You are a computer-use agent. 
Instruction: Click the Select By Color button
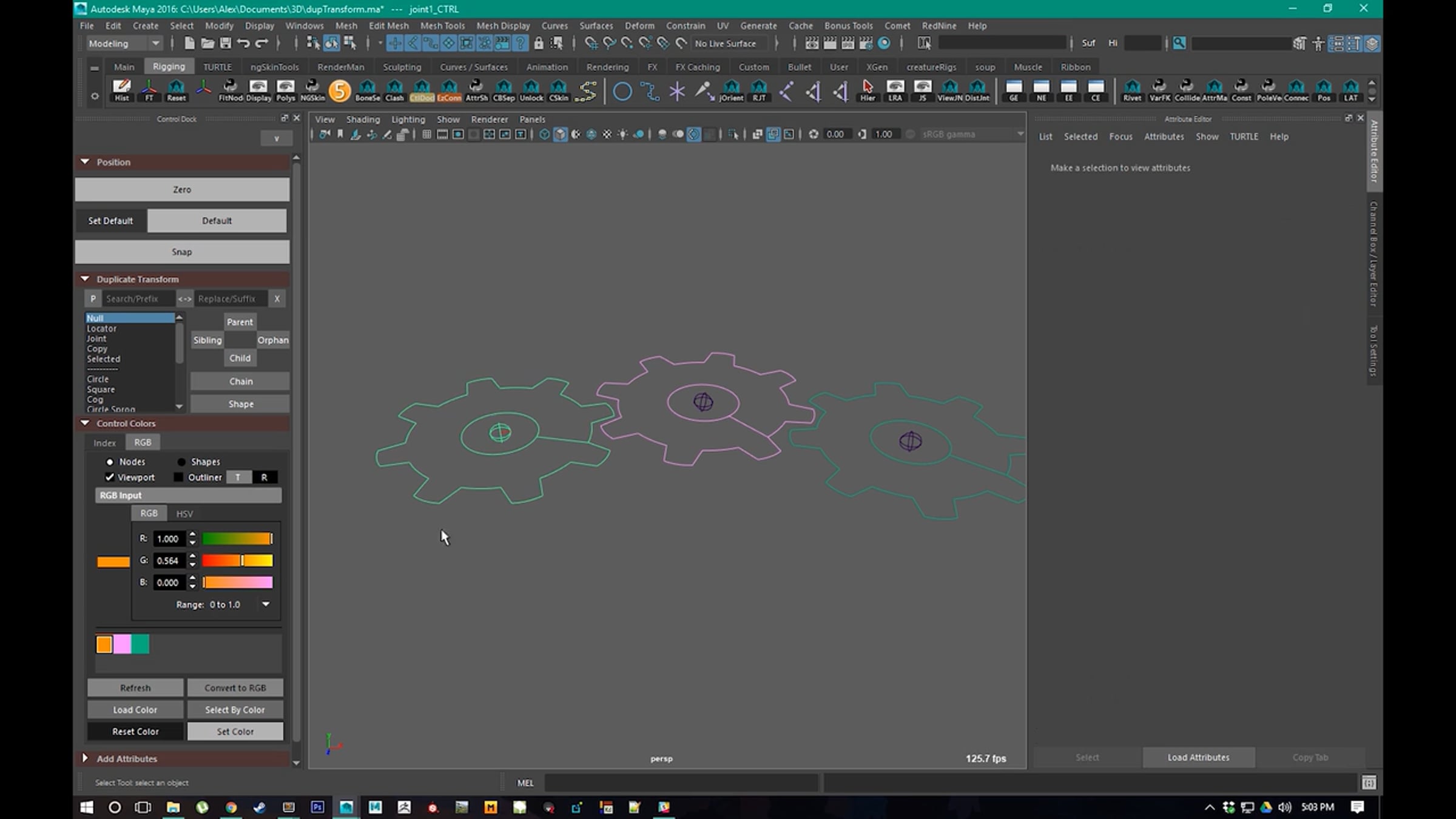pyautogui.click(x=235, y=710)
